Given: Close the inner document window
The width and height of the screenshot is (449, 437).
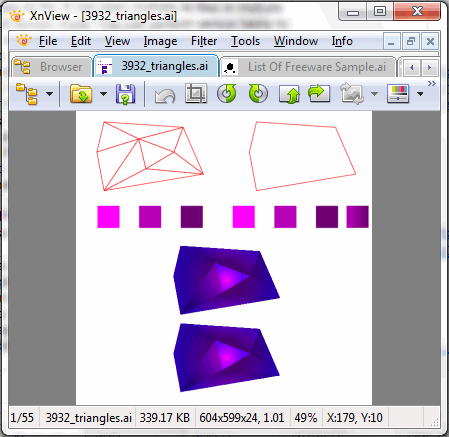Looking at the screenshot, I should (430, 42).
